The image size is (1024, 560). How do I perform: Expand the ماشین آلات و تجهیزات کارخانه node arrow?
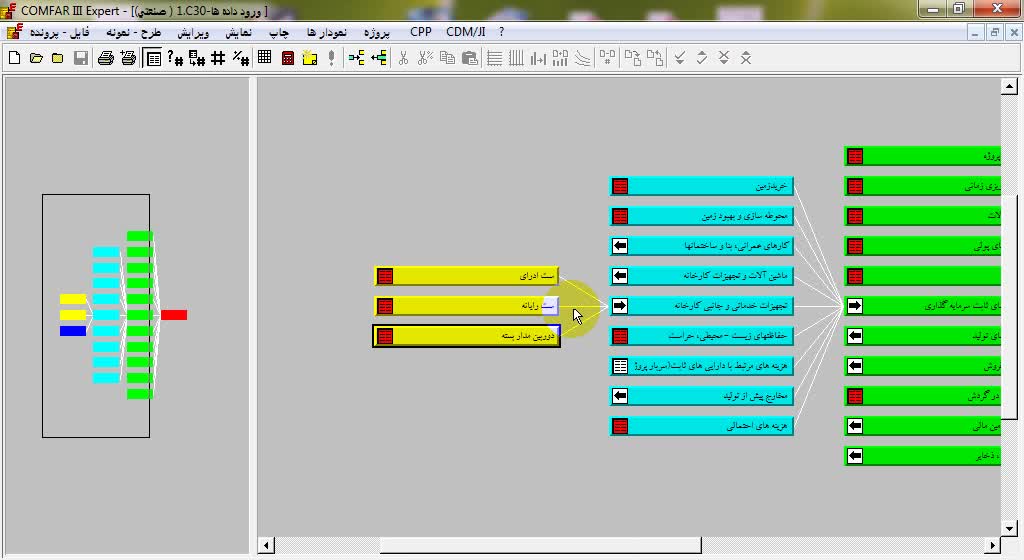tap(620, 276)
